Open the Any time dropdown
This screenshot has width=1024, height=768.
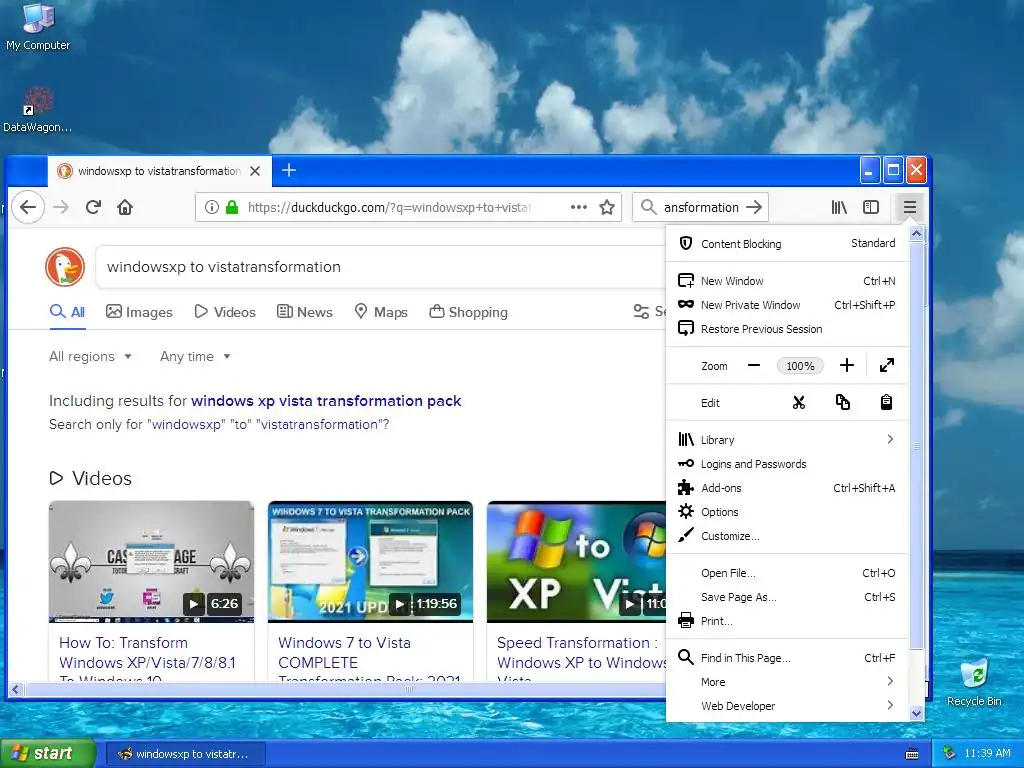[x=195, y=357]
